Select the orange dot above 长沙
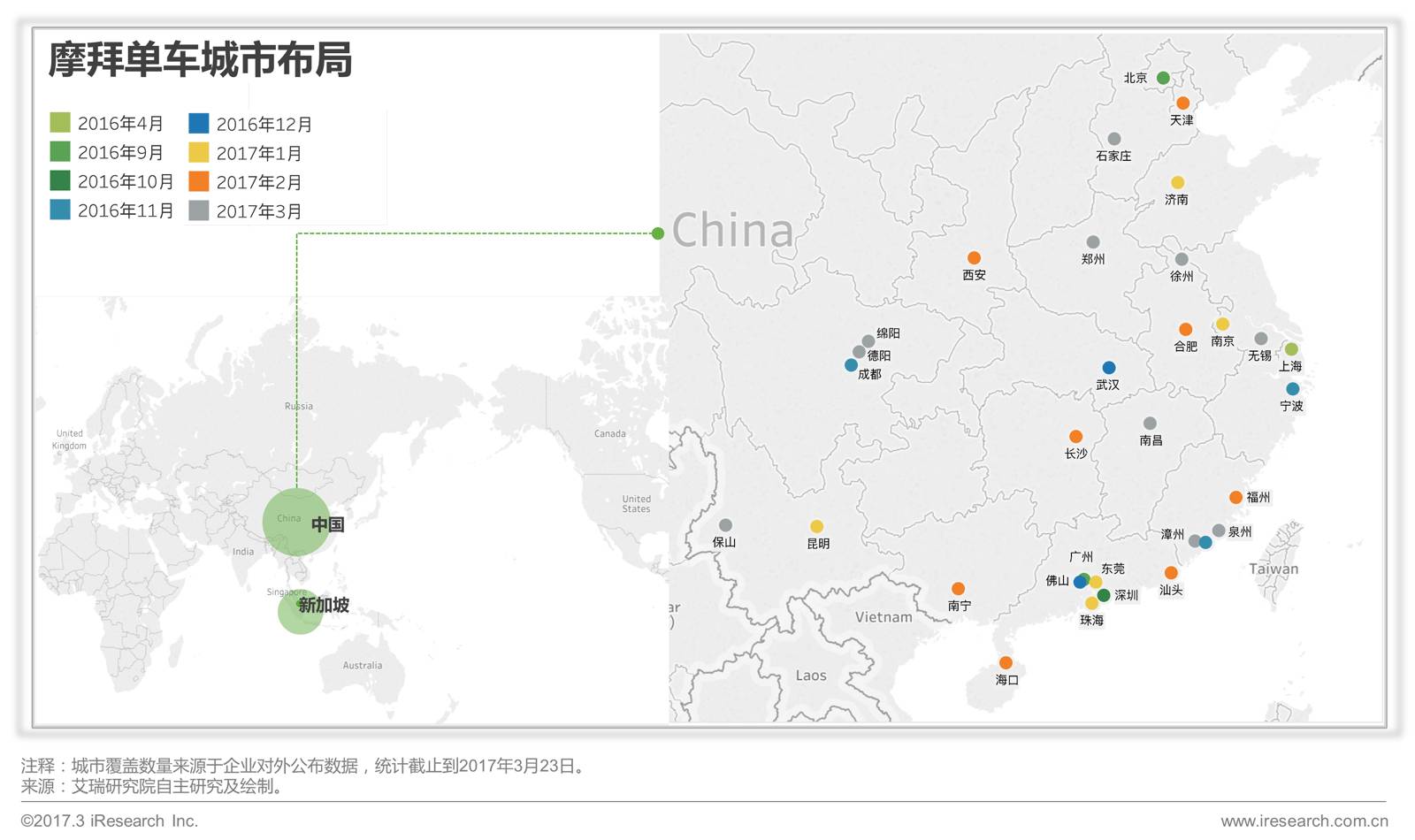Viewport: 1415px width, 840px height. [x=1075, y=437]
